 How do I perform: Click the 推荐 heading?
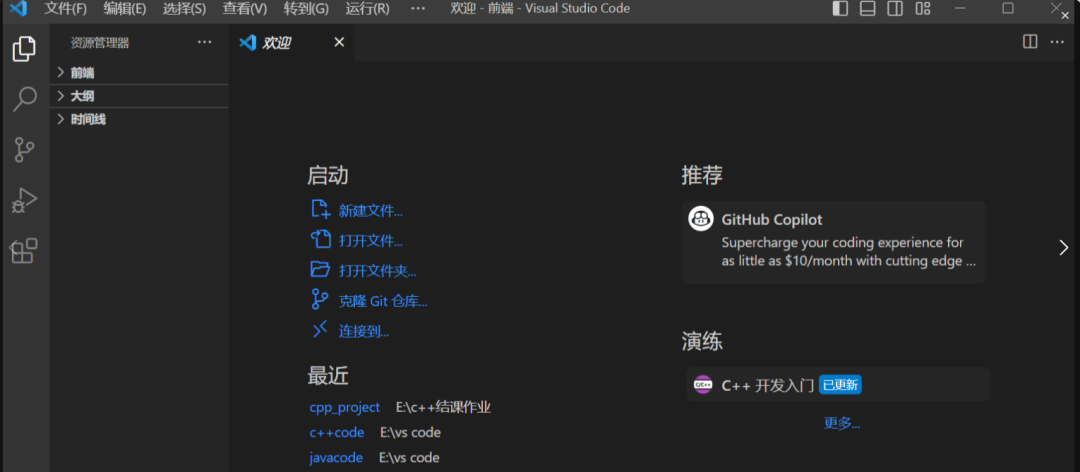point(703,175)
